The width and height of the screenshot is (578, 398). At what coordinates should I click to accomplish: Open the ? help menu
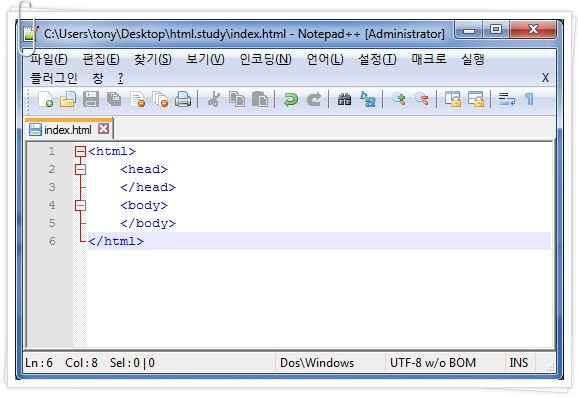pyautogui.click(x=121, y=78)
